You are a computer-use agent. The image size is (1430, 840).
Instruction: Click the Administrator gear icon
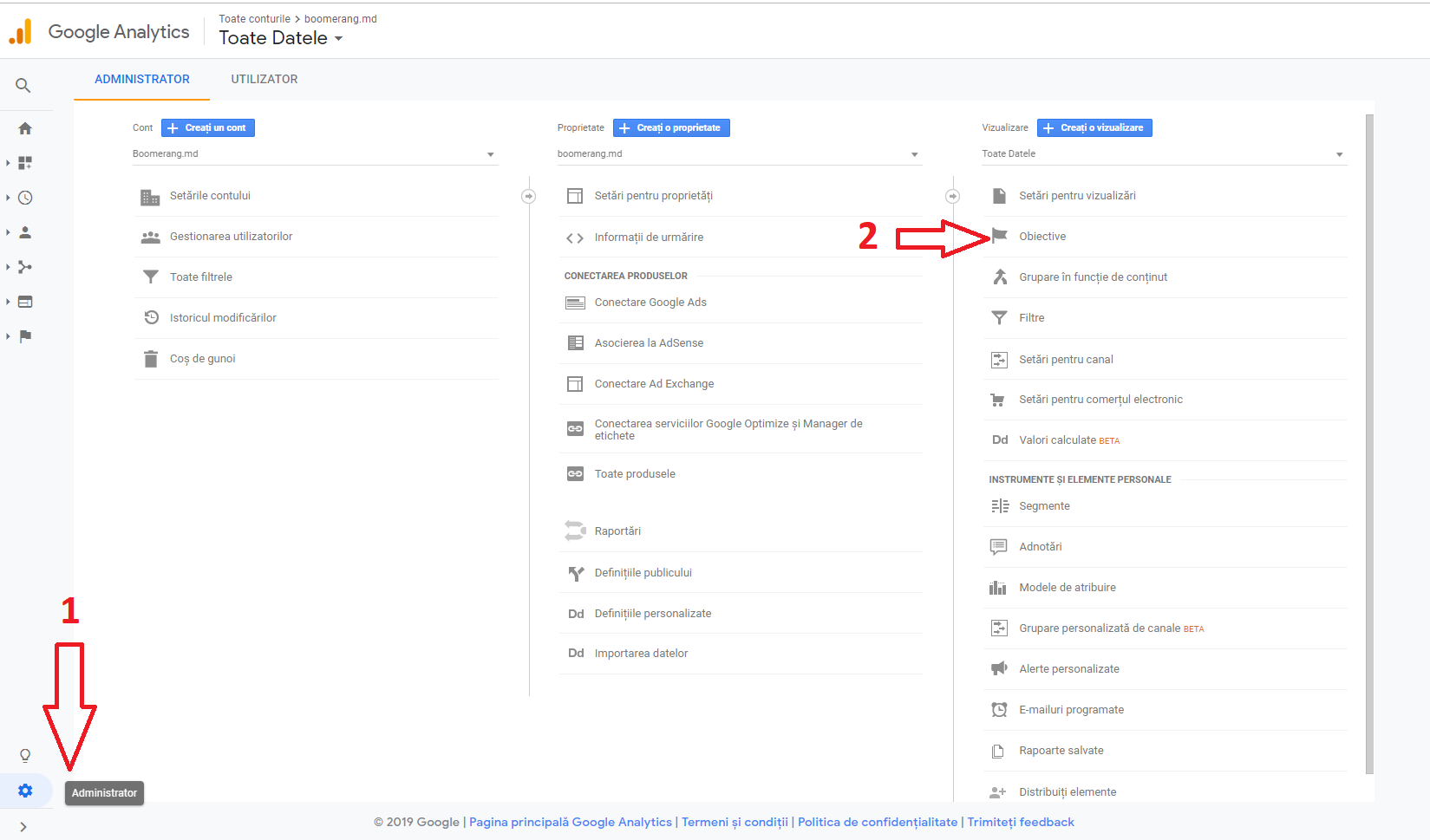[x=25, y=791]
